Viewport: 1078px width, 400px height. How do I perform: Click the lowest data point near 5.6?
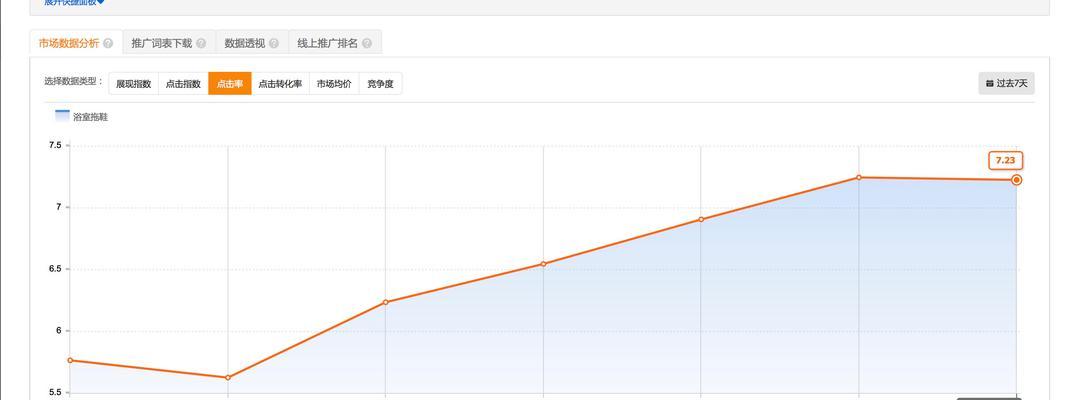(x=228, y=377)
